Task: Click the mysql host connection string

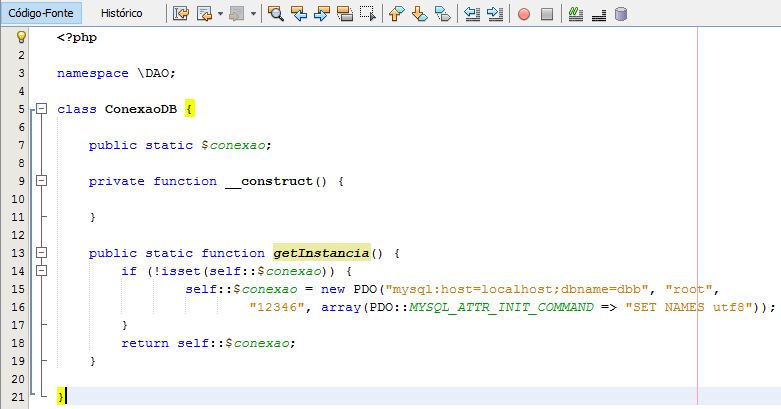Action: [518, 289]
